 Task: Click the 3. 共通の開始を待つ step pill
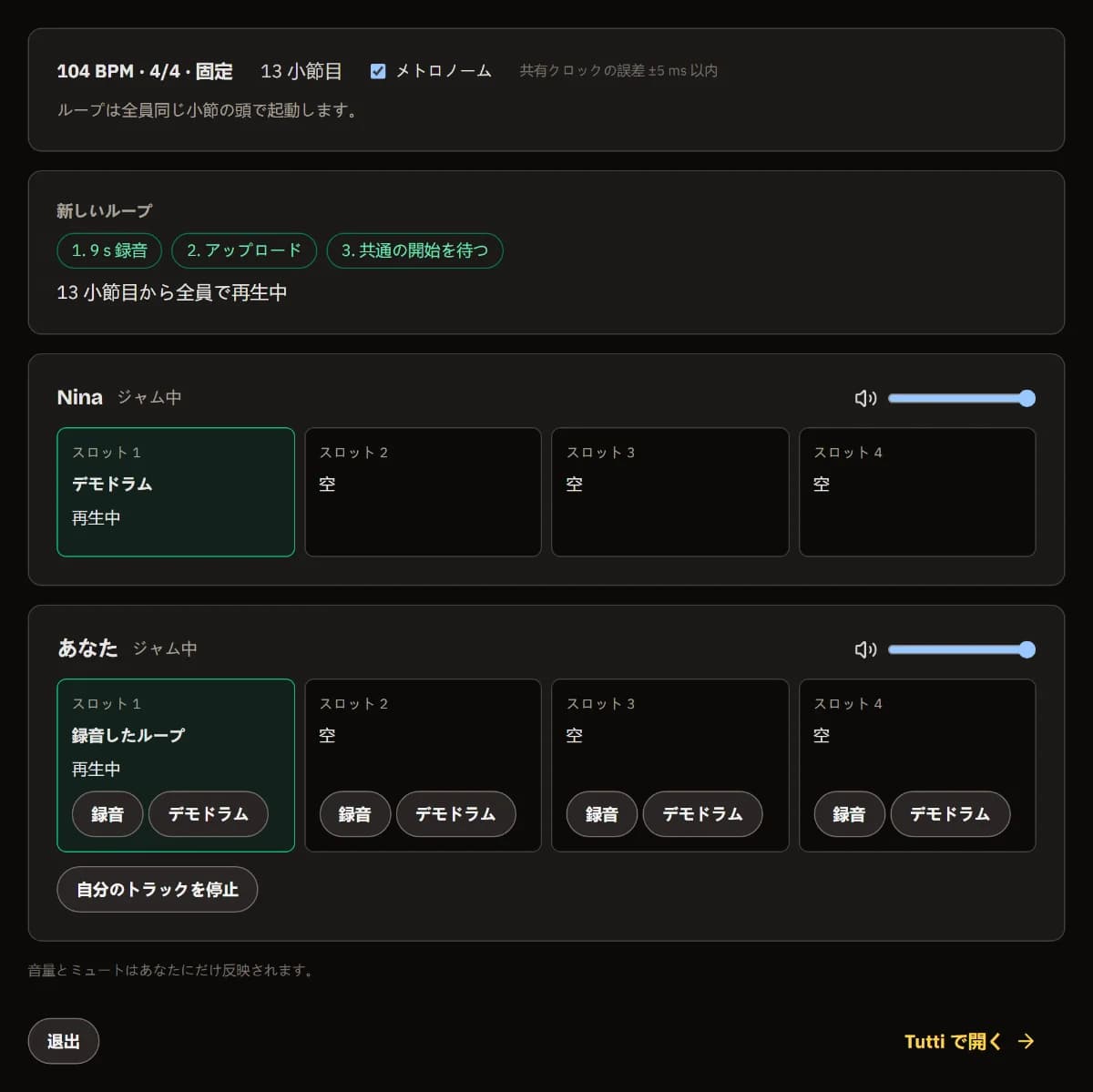coord(414,250)
